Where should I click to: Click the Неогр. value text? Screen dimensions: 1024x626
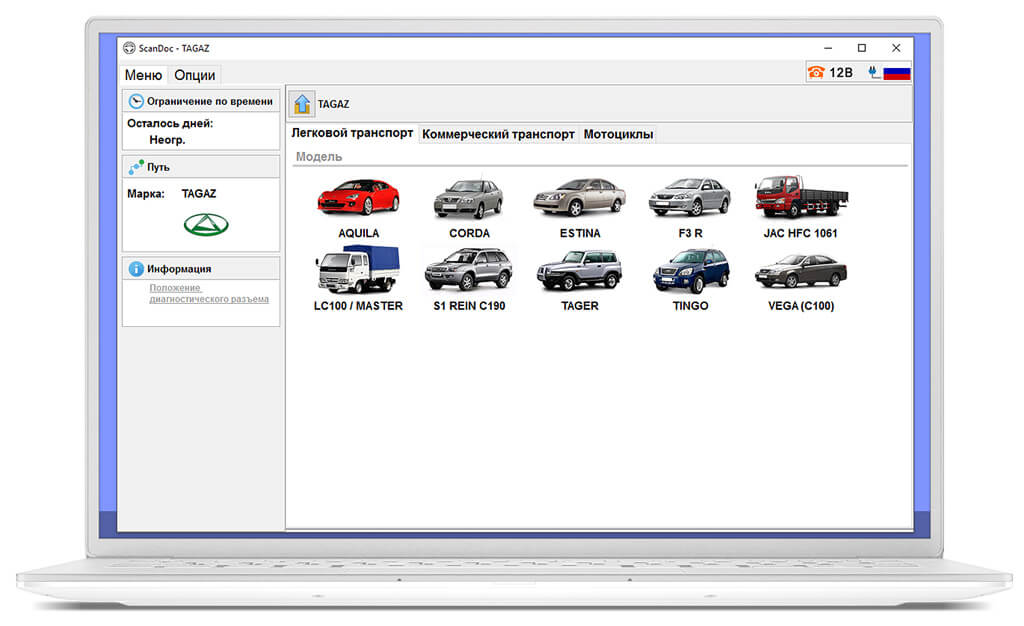click(x=167, y=140)
